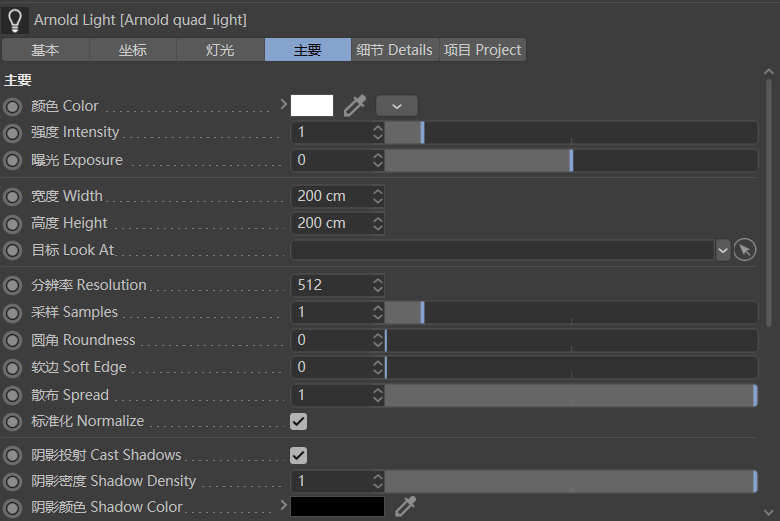Click the Resolution value field 512
Viewport: 780px width, 521px height.
(x=331, y=285)
